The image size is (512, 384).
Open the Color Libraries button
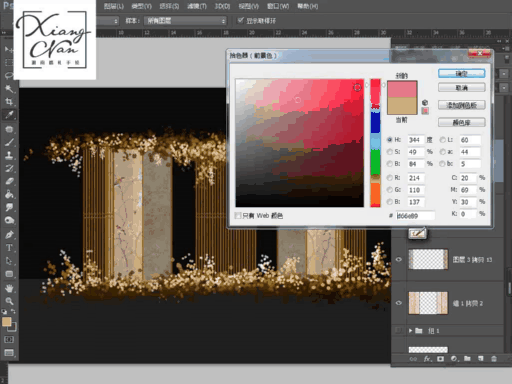[x=461, y=123]
